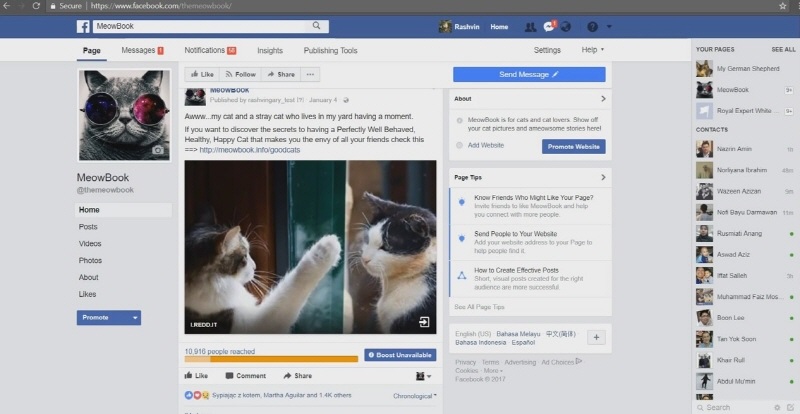This screenshot has width=800, height=414.
Task: Click See All Page Tips link
Action: coord(479,307)
